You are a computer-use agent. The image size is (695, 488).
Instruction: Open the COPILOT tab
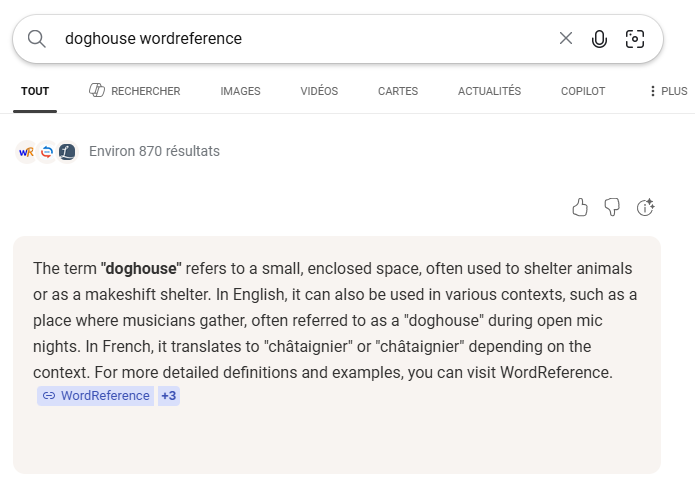583,91
